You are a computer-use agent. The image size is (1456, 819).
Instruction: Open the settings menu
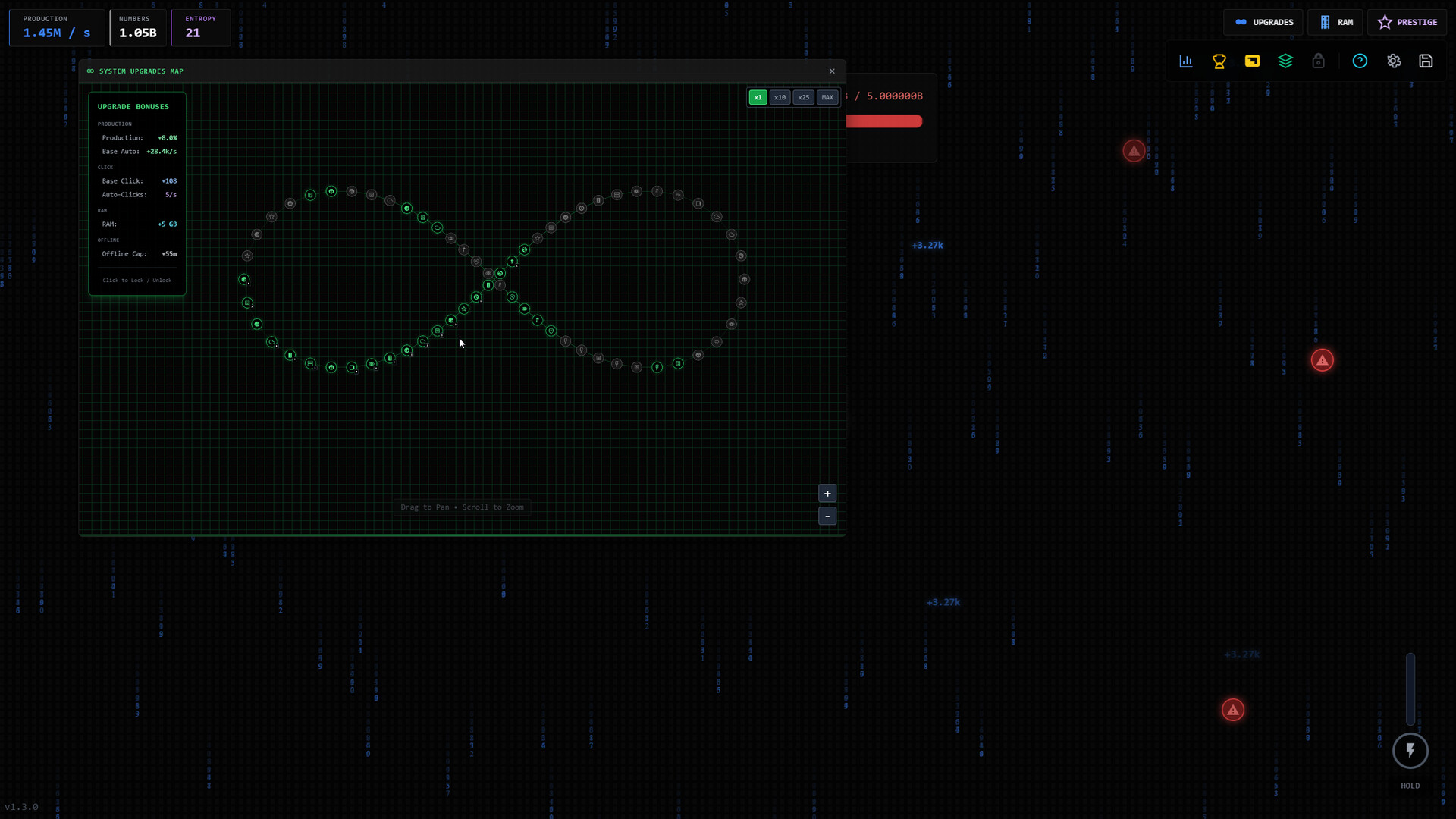(1395, 61)
